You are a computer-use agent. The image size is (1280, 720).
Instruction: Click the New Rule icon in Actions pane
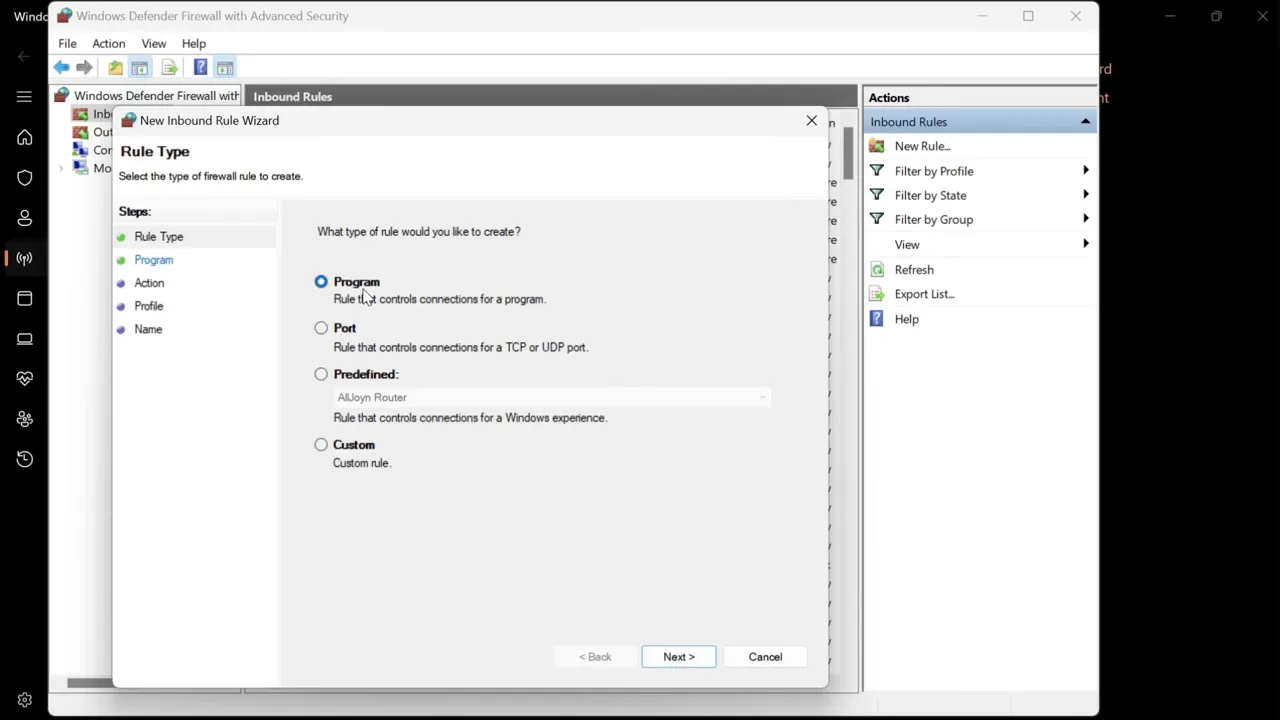pyautogui.click(x=877, y=146)
